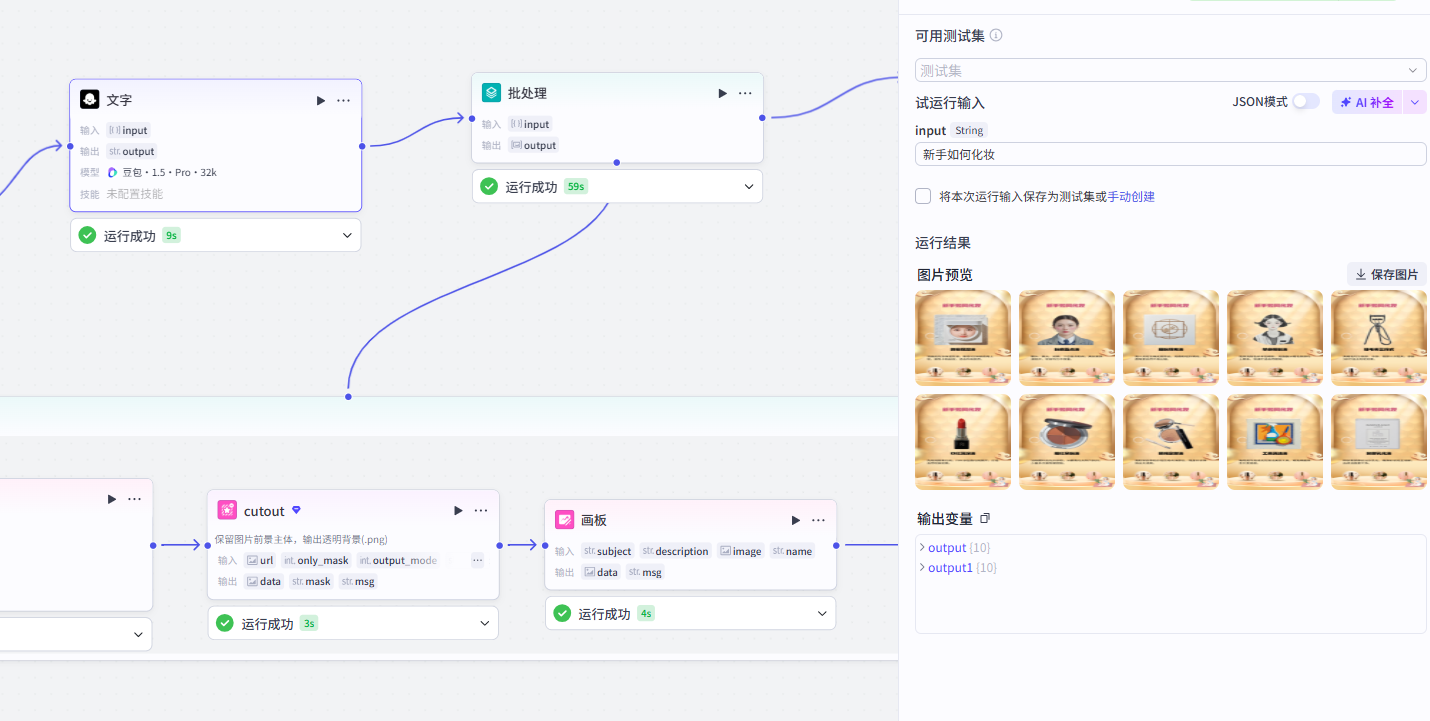Show hidden cutout input parameters via ellipsis
The height and width of the screenshot is (721, 1430).
click(x=477, y=560)
